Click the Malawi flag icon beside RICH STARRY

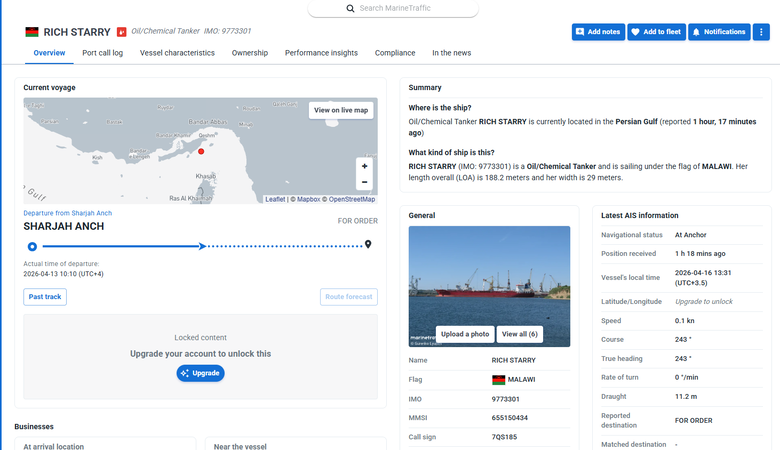tap(32, 32)
